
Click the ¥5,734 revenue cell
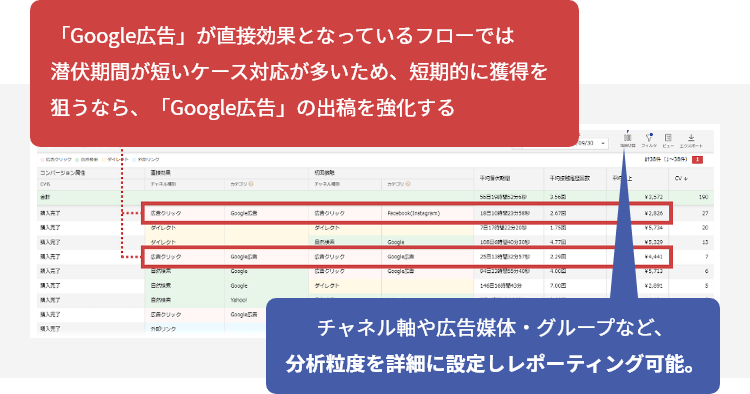653,228
